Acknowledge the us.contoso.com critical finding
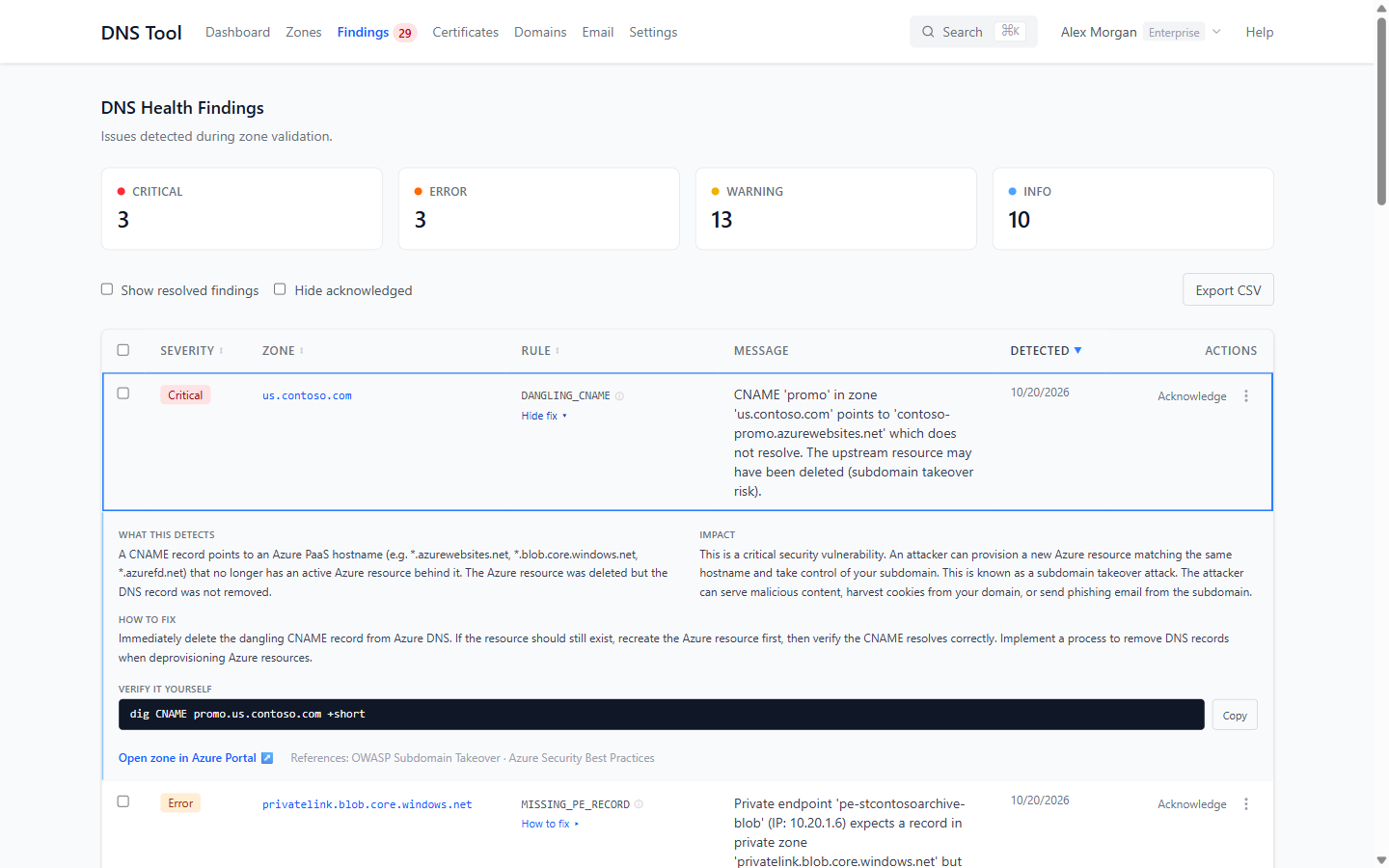The width and height of the screenshot is (1389, 868). pos(1192,396)
